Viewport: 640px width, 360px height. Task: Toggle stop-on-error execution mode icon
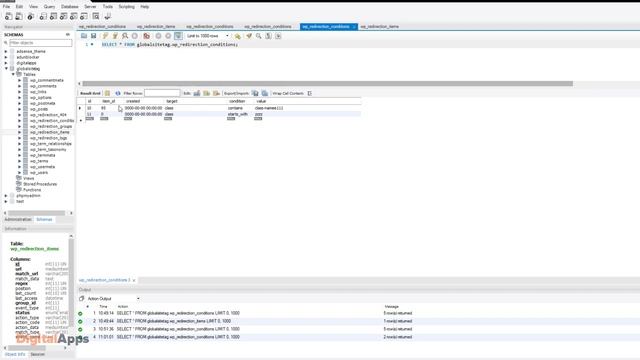[x=147, y=36]
